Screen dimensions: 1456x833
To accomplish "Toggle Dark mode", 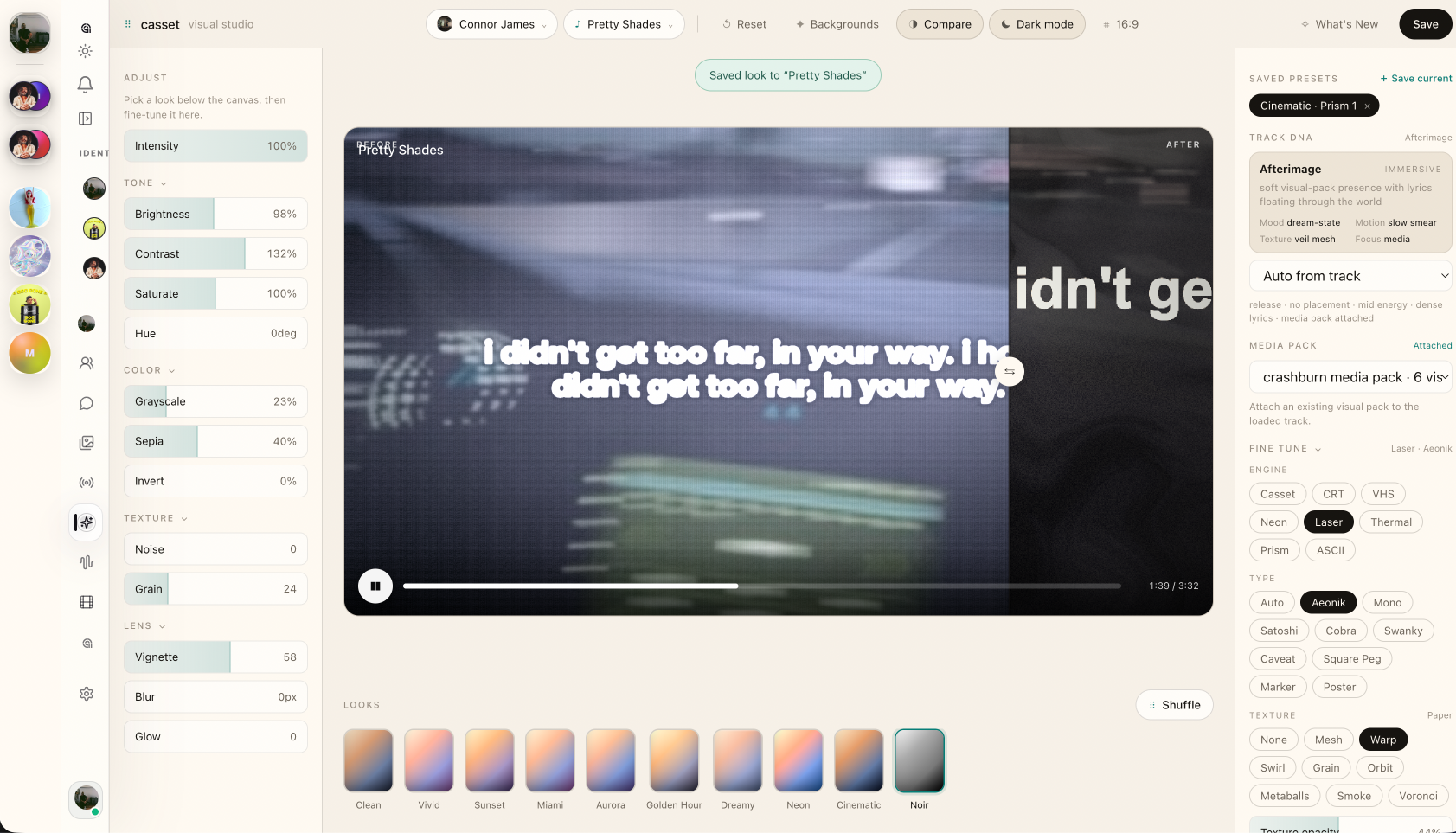I will click(1037, 24).
